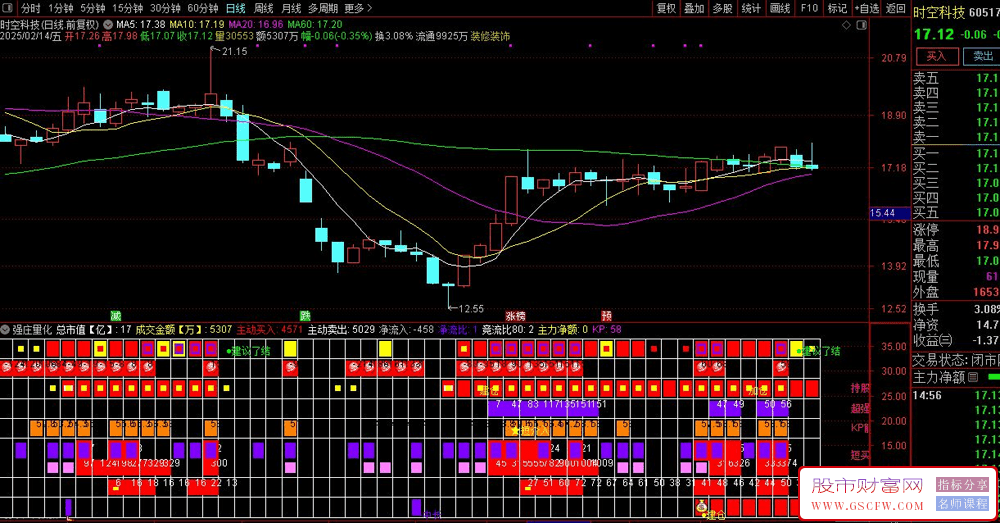Switch to 1分钟 period tab
Image resolution: width=1000 pixels, height=523 pixels.
click(x=61, y=8)
